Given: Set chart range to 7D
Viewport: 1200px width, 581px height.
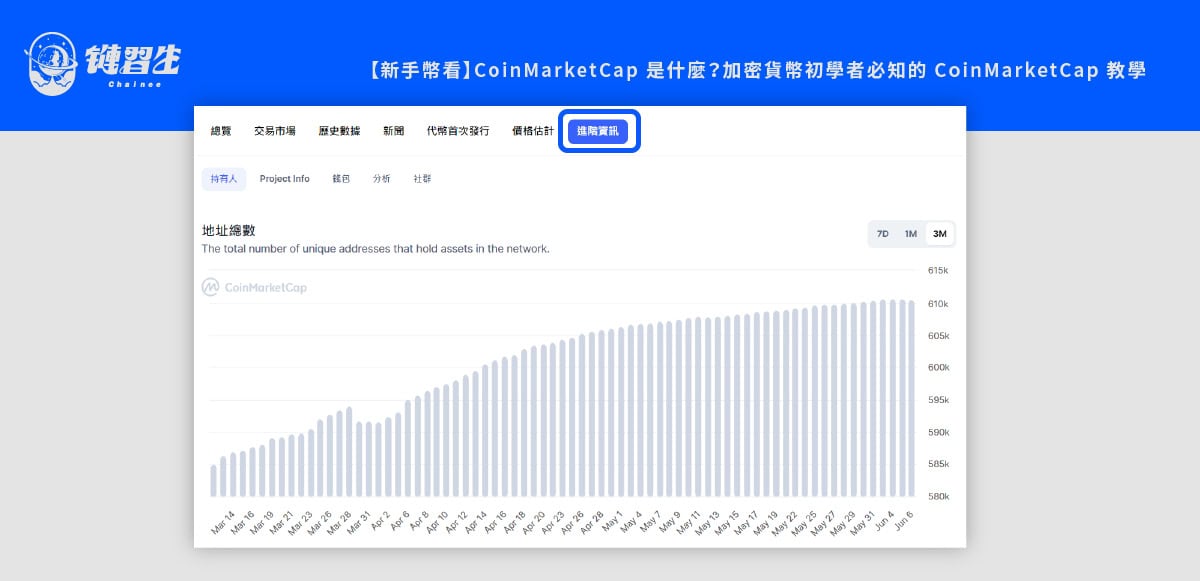Looking at the screenshot, I should pos(883,234).
